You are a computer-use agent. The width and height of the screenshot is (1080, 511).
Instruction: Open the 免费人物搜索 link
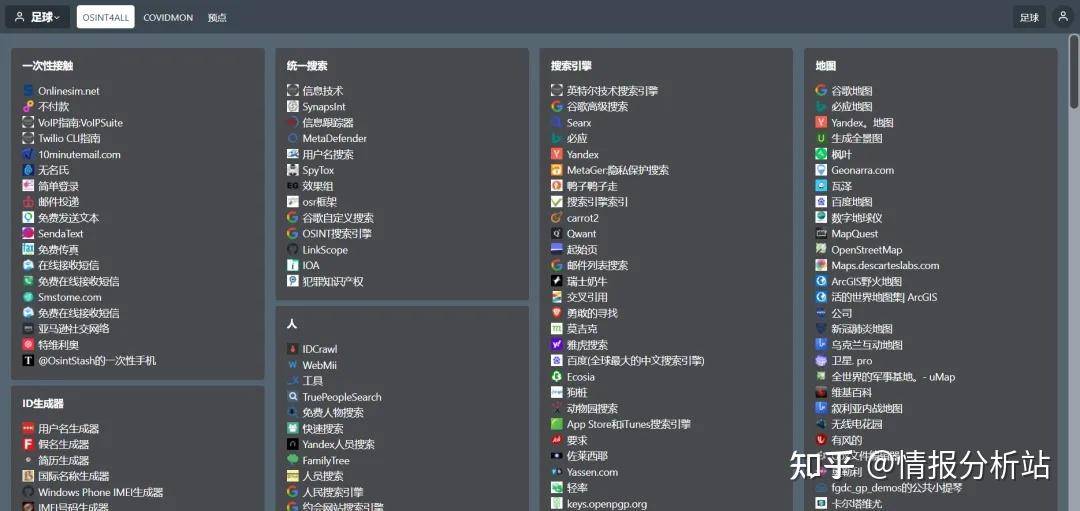(x=333, y=413)
